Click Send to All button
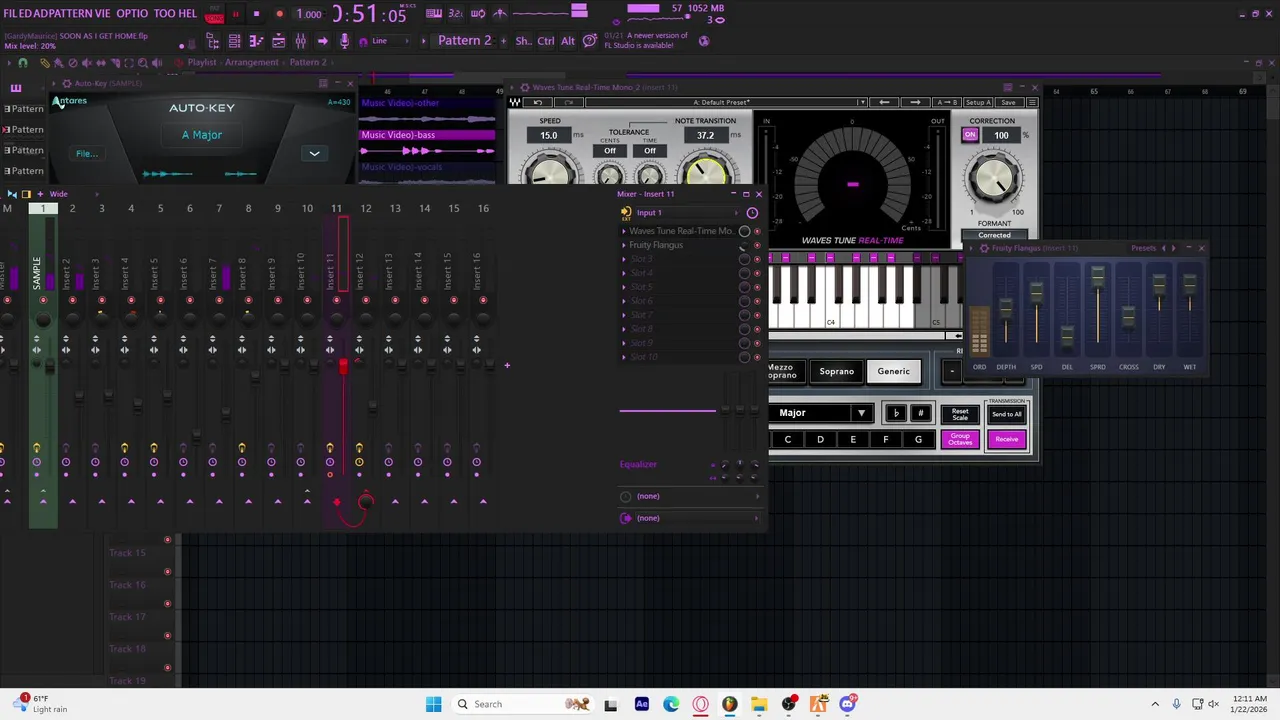Image resolution: width=1280 pixels, height=720 pixels. tap(1007, 414)
